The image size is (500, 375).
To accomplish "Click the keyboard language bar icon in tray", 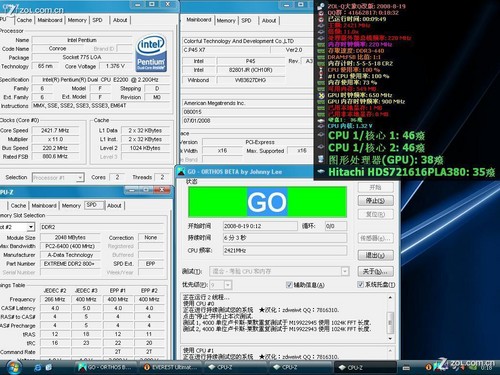I will coord(406,368).
